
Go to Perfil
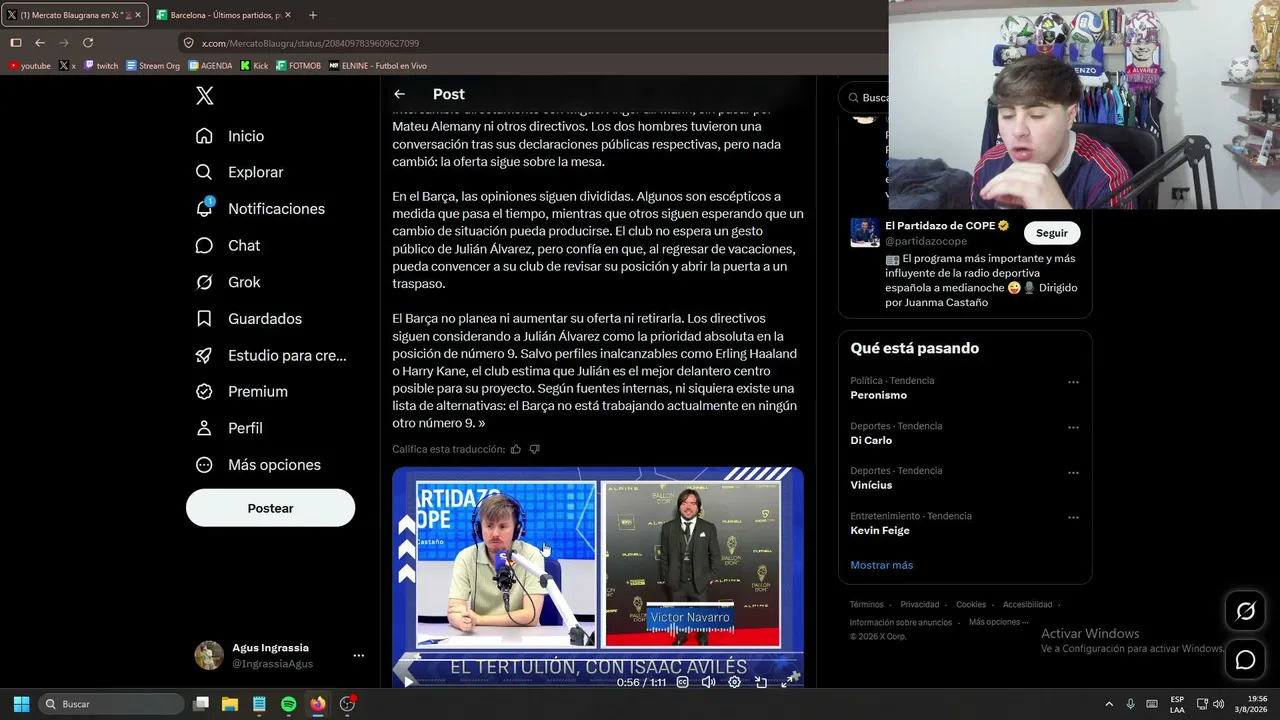(x=229, y=428)
